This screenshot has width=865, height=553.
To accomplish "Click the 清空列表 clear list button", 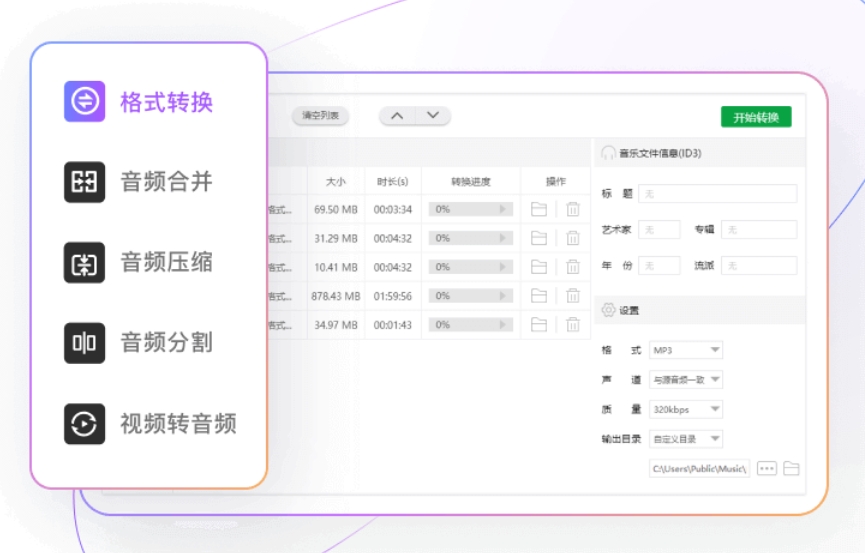I will [320, 116].
